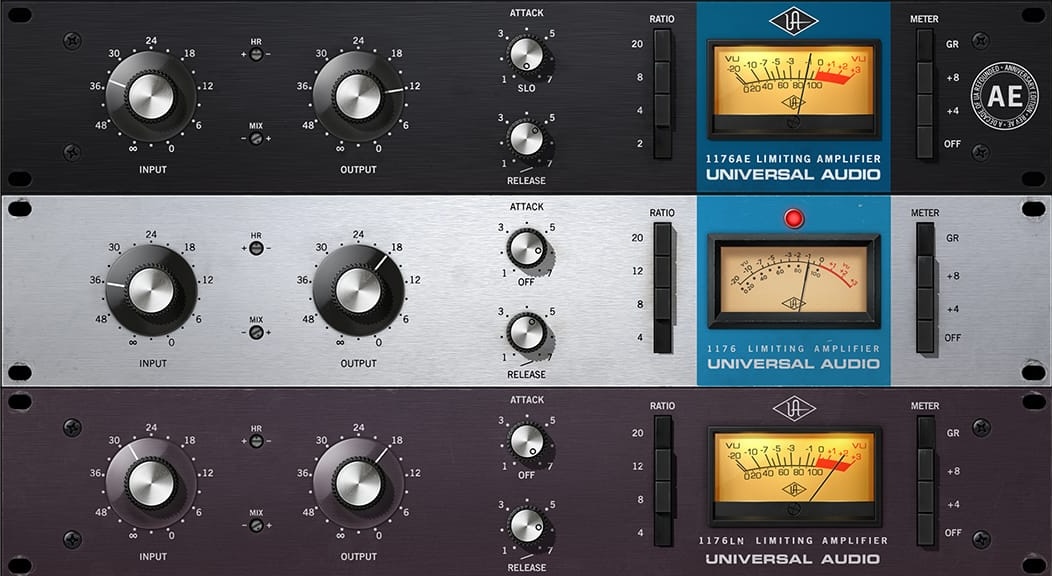1052x576 pixels.
Task: Click the ATTACK knob on the 1176LN unit
Action: (526, 440)
